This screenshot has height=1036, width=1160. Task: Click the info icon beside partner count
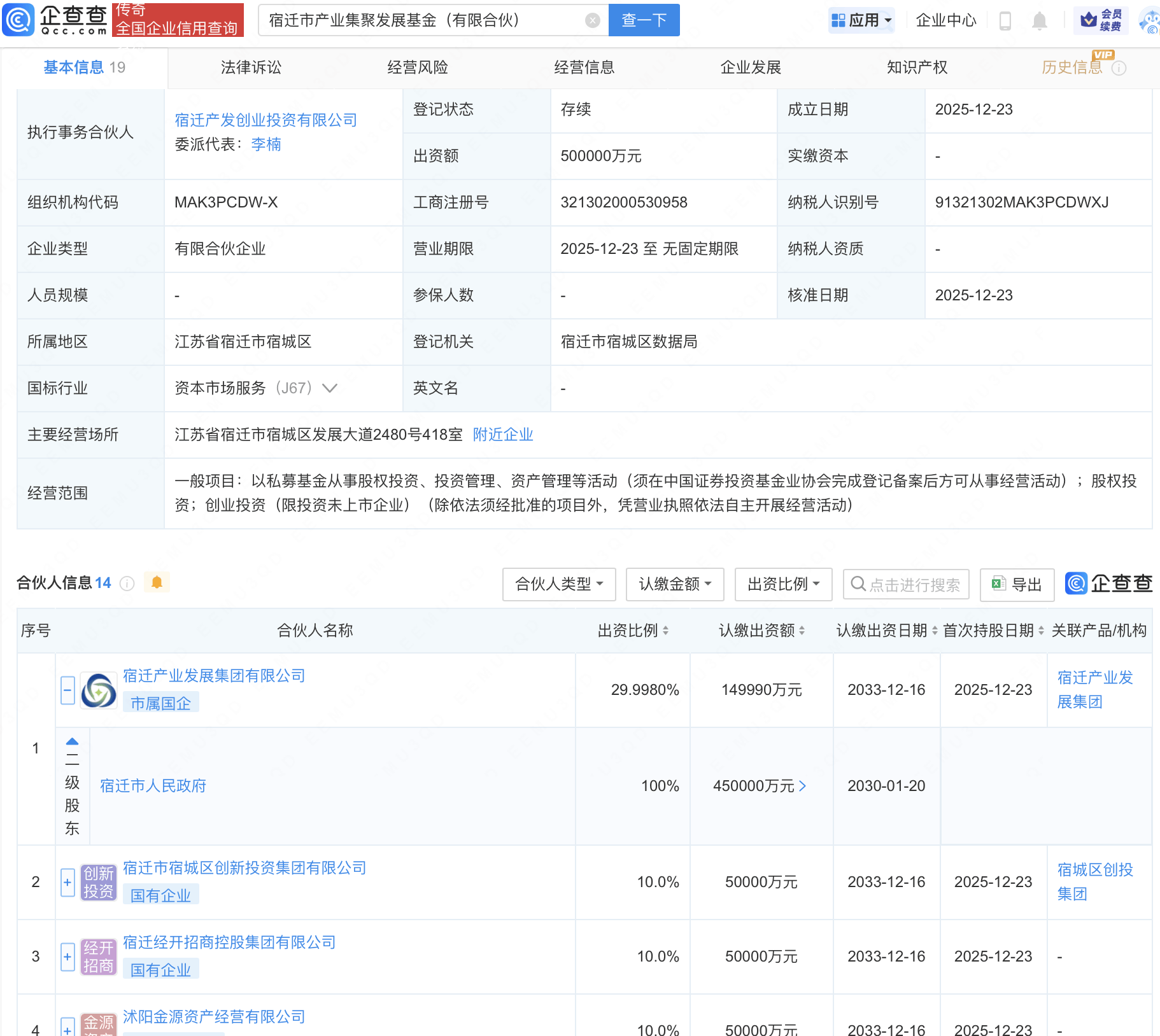click(x=127, y=584)
